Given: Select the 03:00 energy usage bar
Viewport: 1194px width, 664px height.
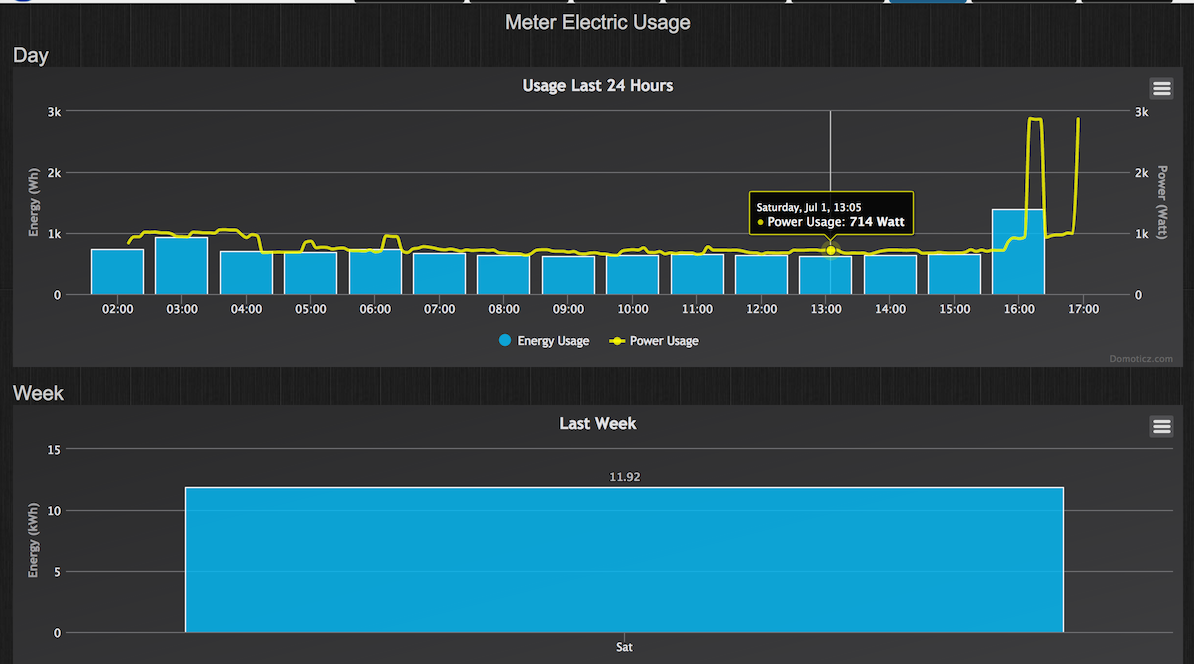Looking at the screenshot, I should coord(181,267).
